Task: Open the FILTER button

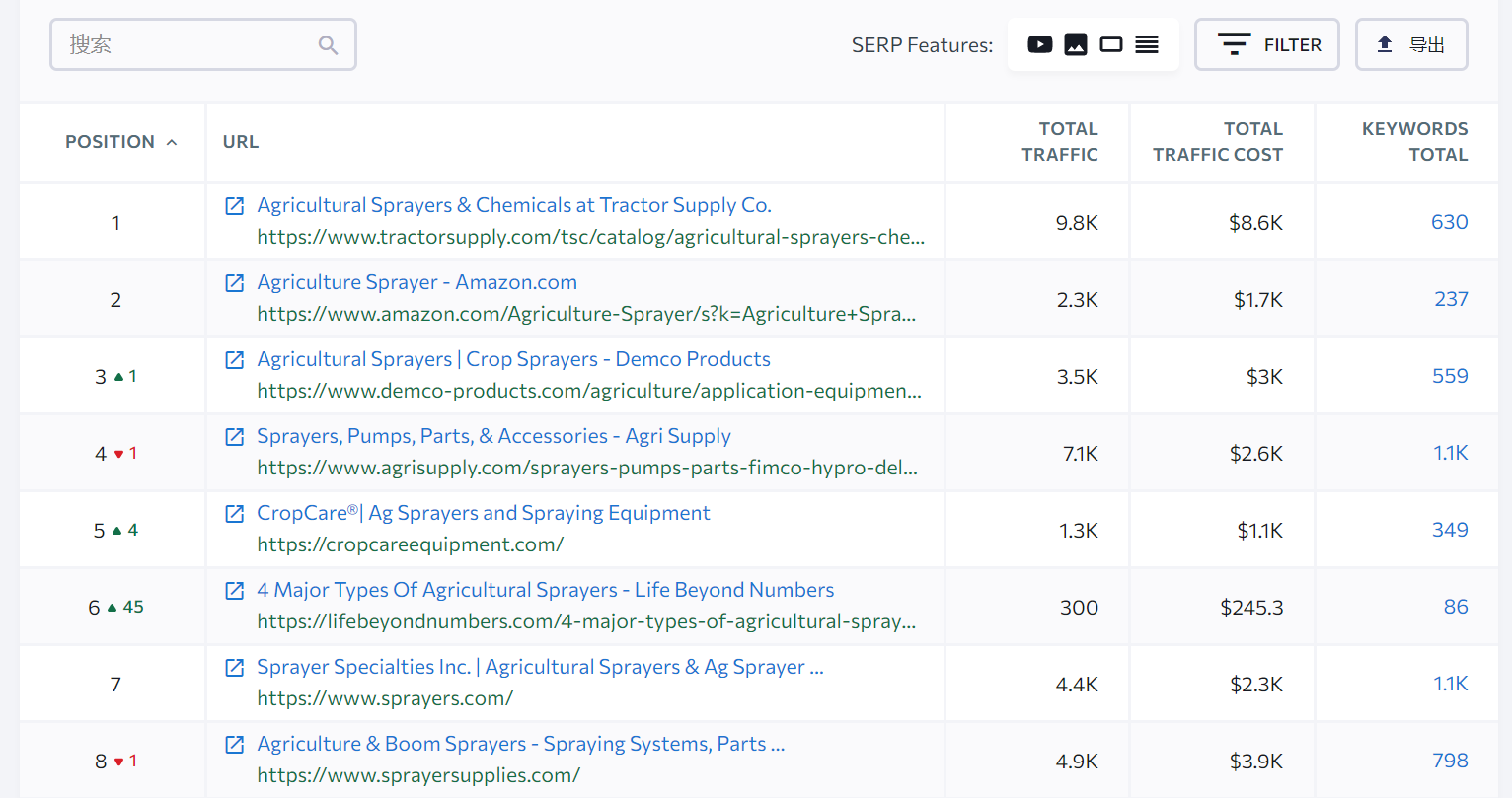Action: point(1267,44)
